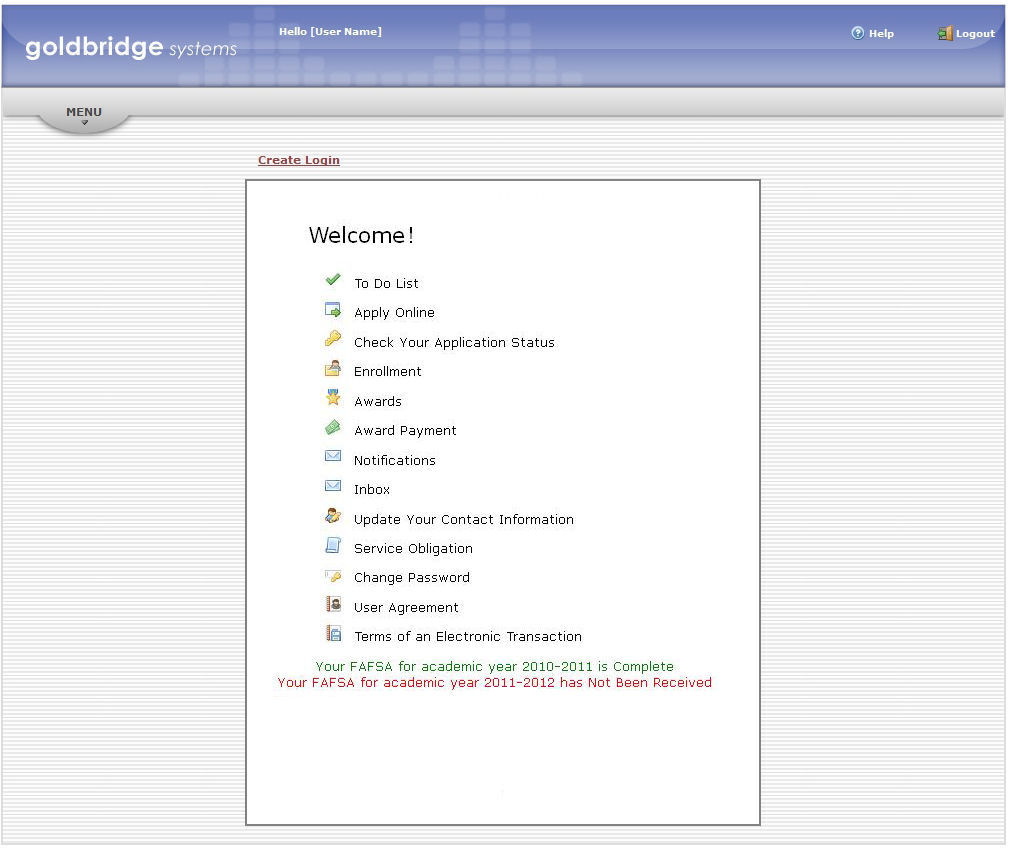
Task: Click the Notifications envelope icon
Action: [x=333, y=456]
